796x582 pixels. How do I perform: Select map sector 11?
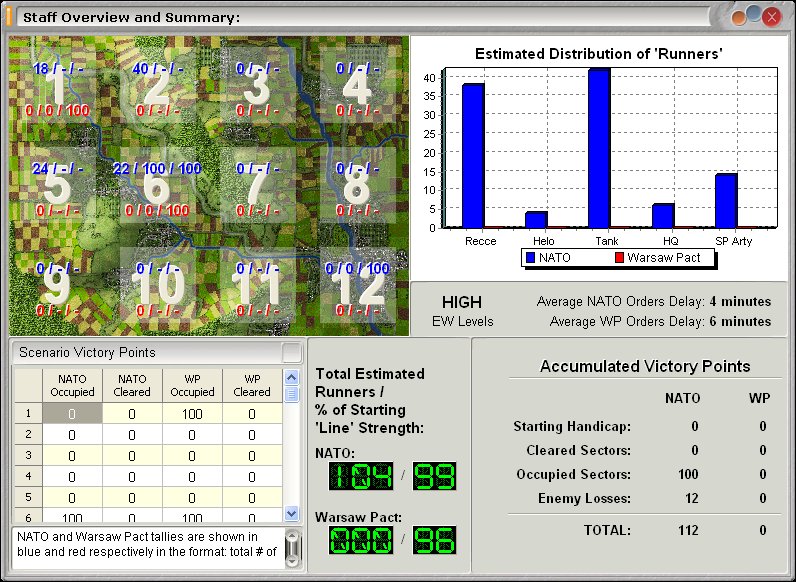(257, 287)
